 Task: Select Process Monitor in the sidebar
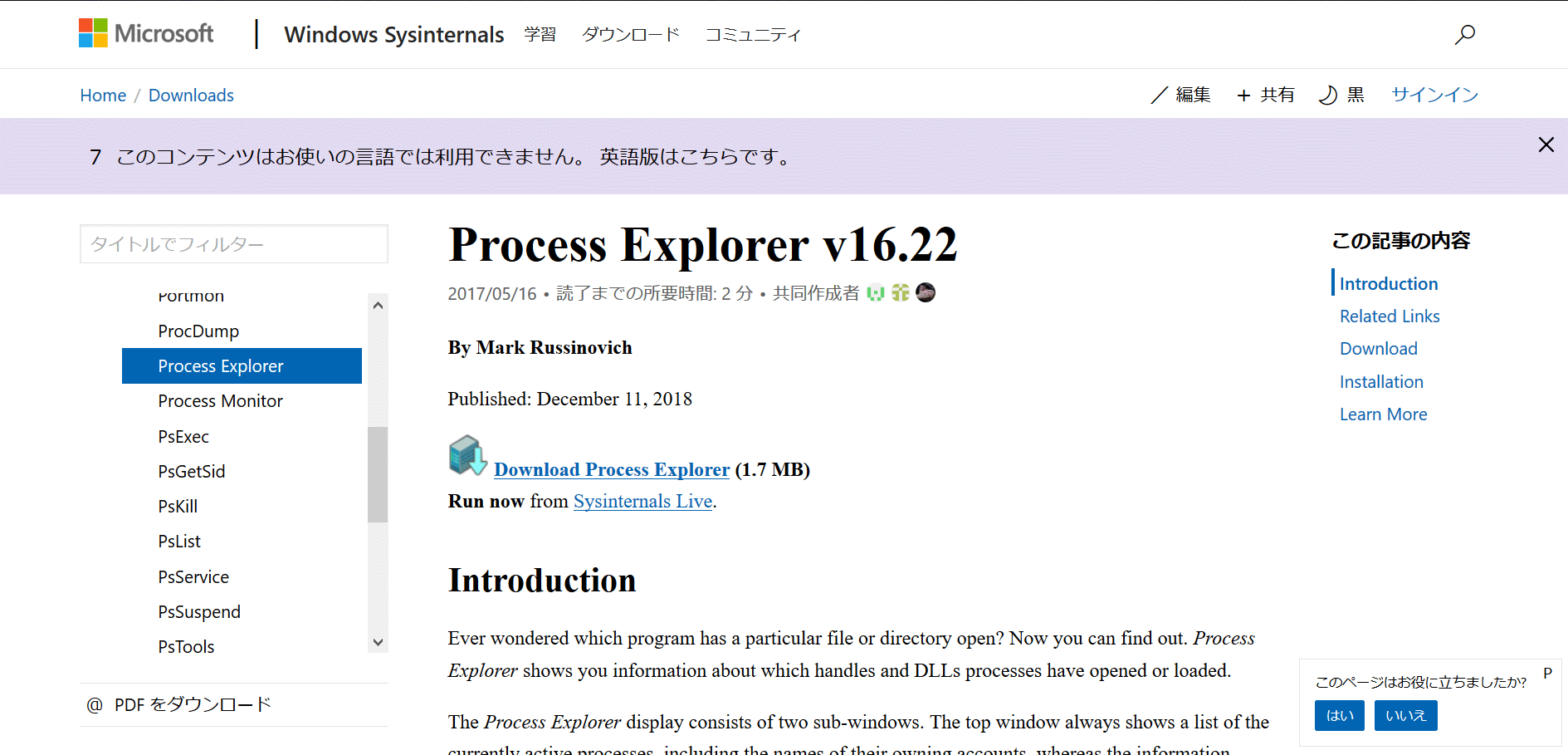pos(221,401)
